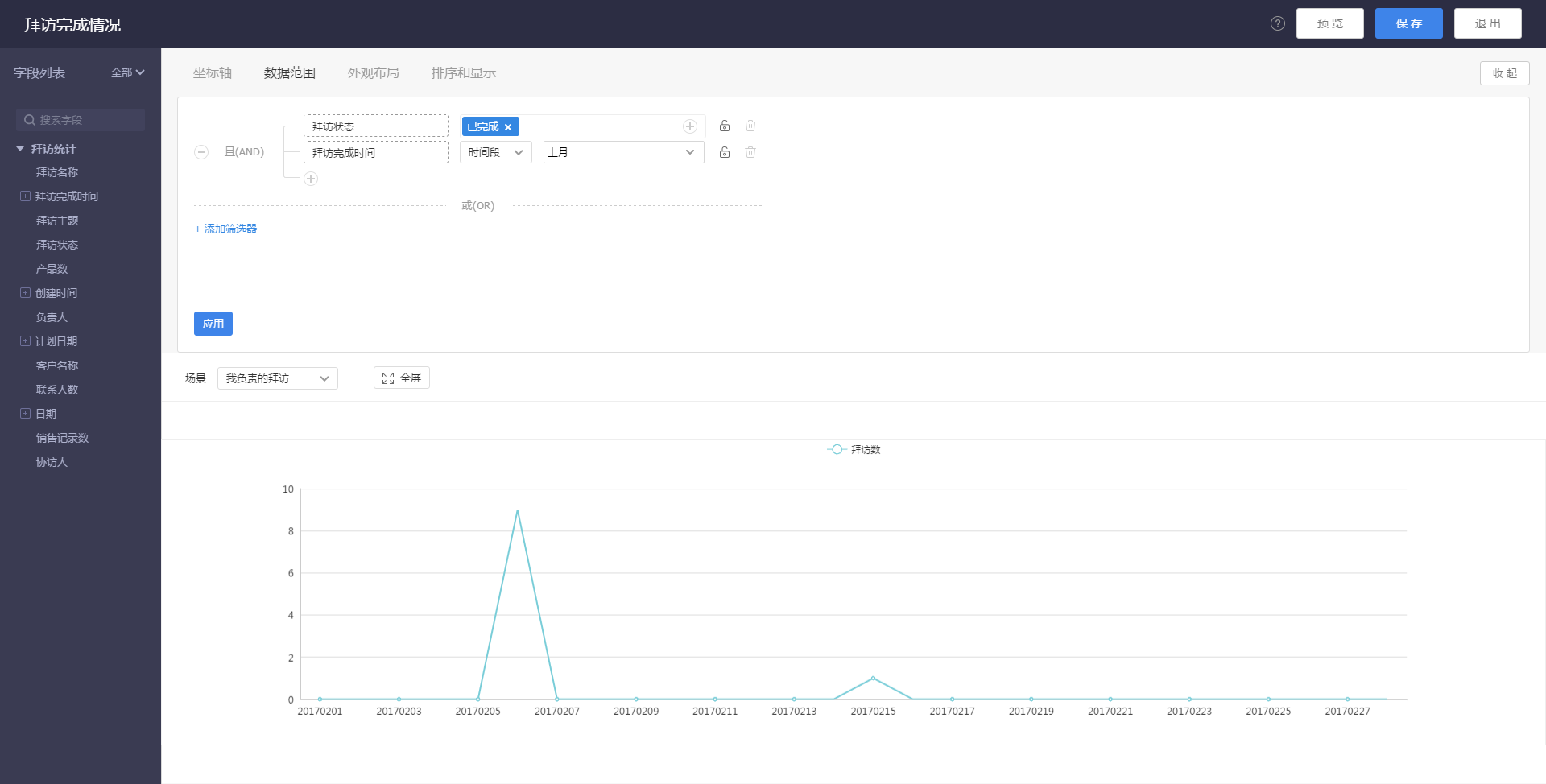Toggle the 拜访数 legend series
The image size is (1546, 784).
tap(854, 449)
